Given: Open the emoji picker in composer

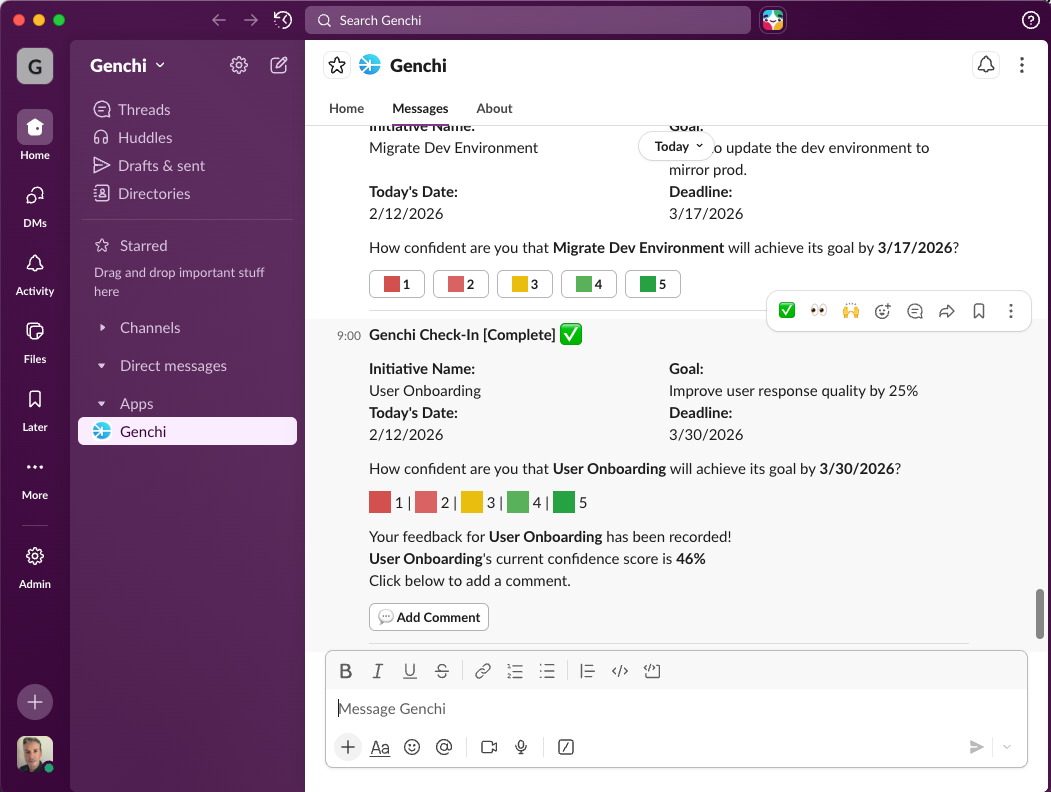Looking at the screenshot, I should tap(412, 747).
